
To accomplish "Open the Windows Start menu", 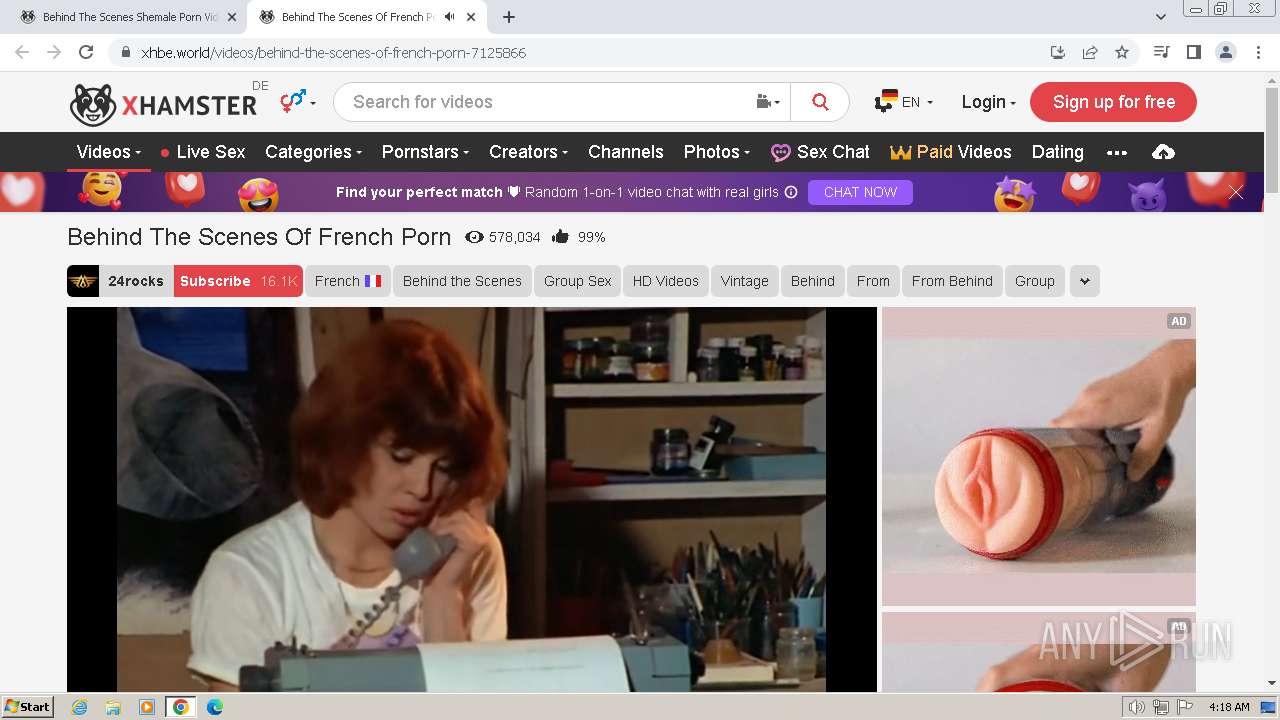I will tap(28, 706).
